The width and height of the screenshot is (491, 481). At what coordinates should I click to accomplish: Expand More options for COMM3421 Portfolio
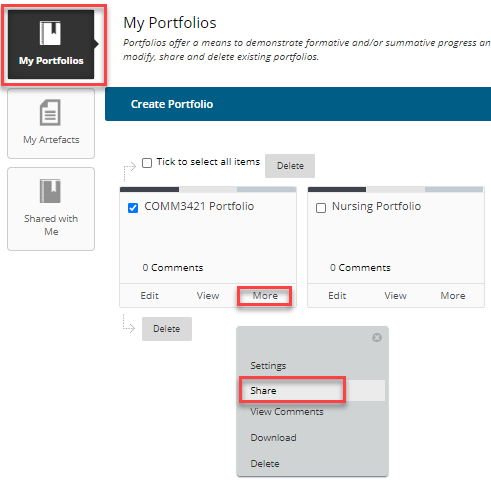click(265, 296)
